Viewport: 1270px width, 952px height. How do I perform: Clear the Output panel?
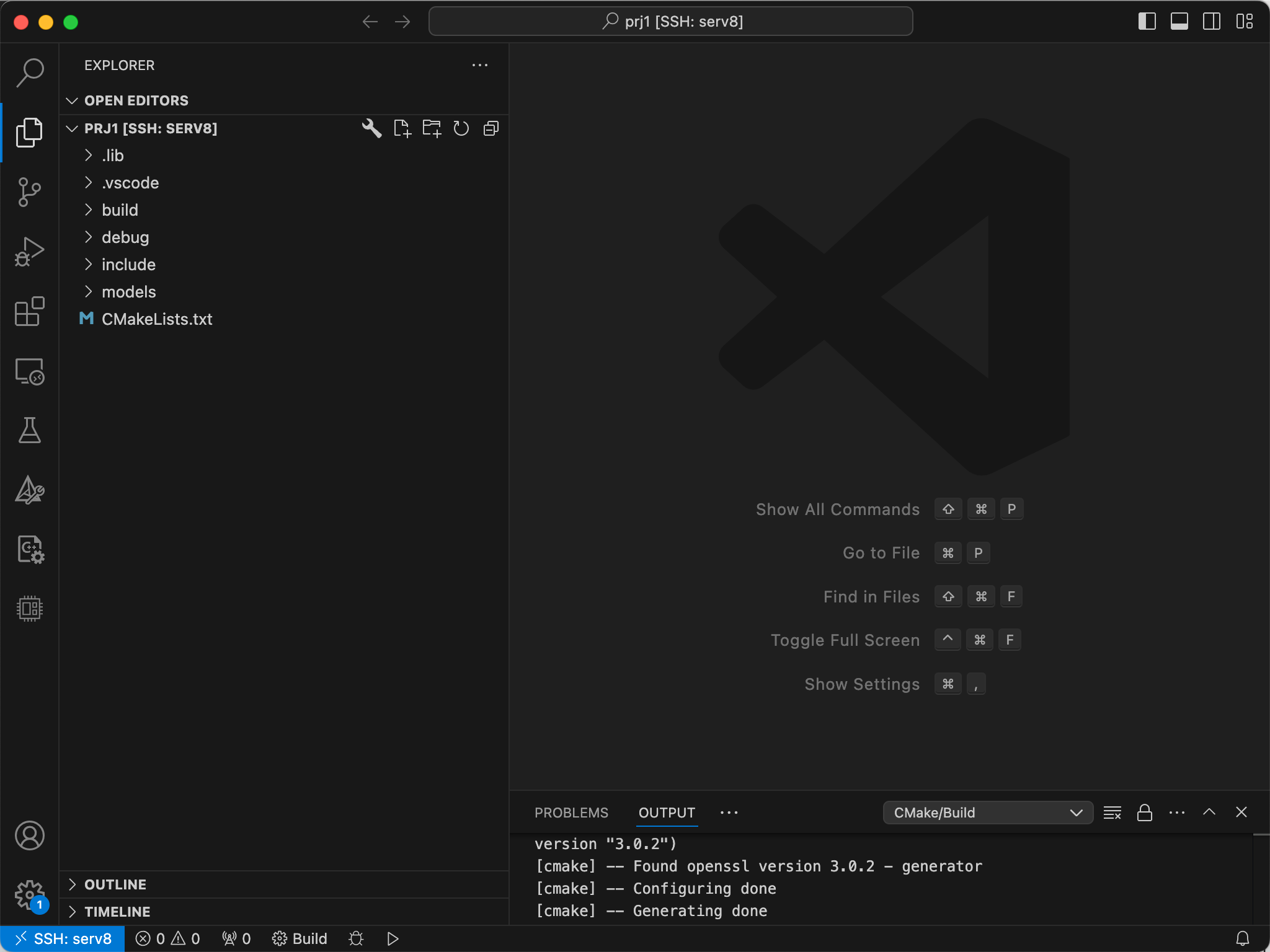[x=1112, y=813]
